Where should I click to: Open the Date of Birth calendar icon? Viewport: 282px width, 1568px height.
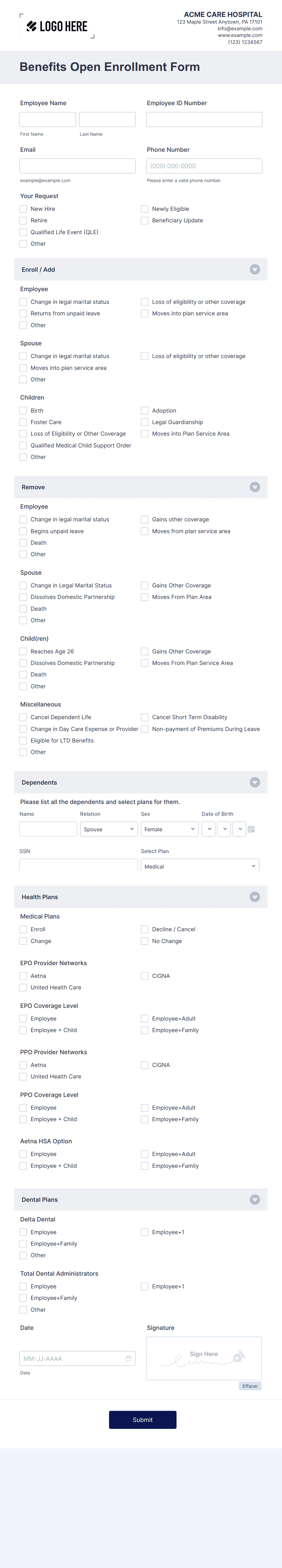coord(251,829)
